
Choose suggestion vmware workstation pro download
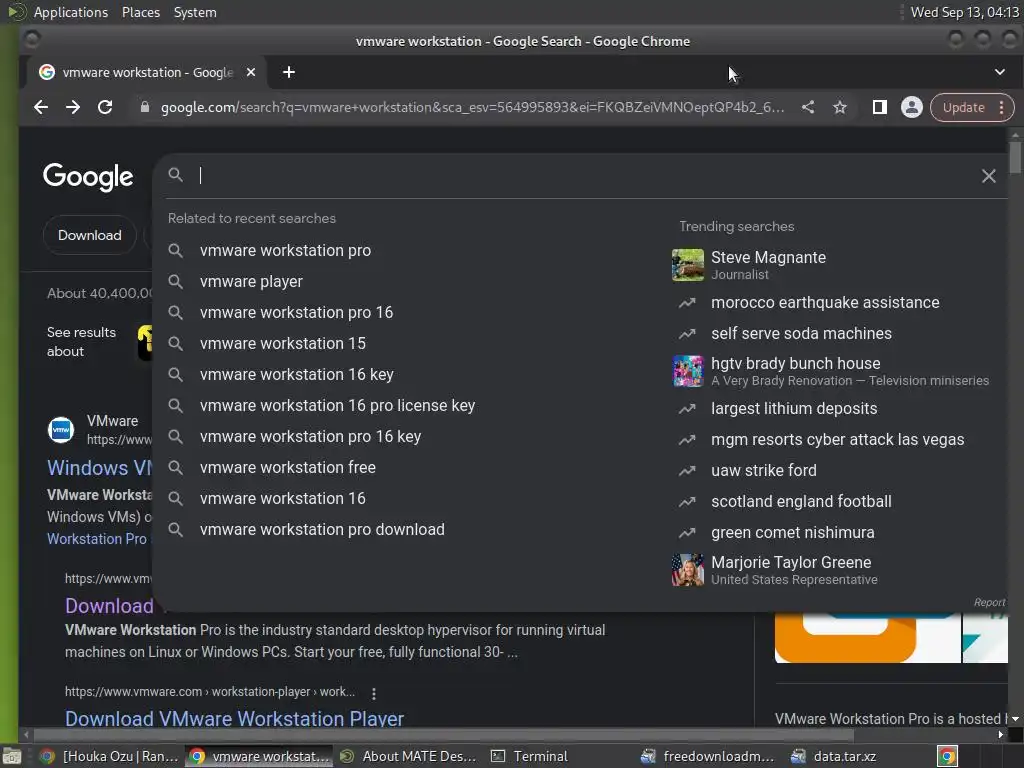[x=322, y=530]
